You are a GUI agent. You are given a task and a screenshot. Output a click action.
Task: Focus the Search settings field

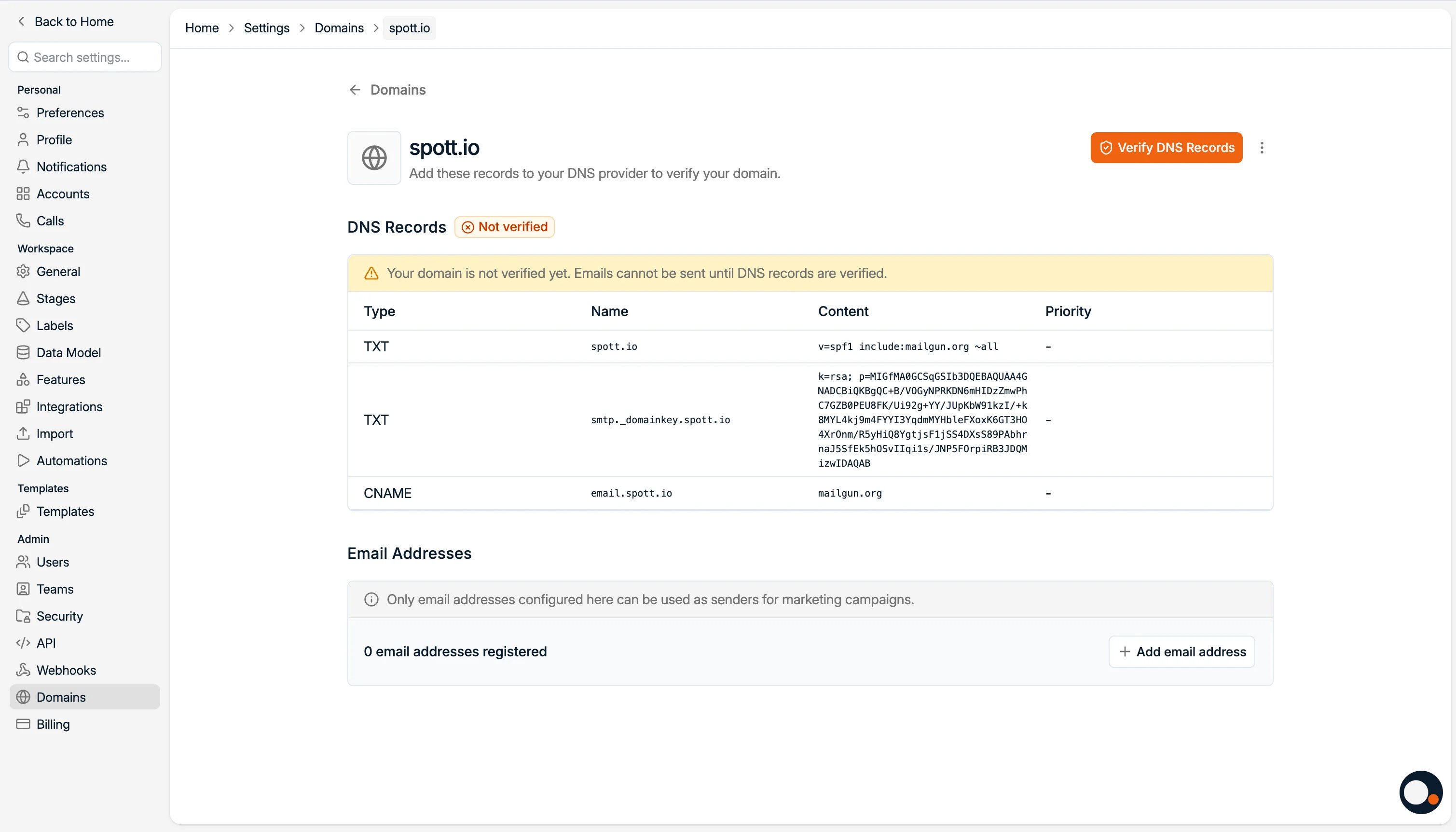pos(85,57)
